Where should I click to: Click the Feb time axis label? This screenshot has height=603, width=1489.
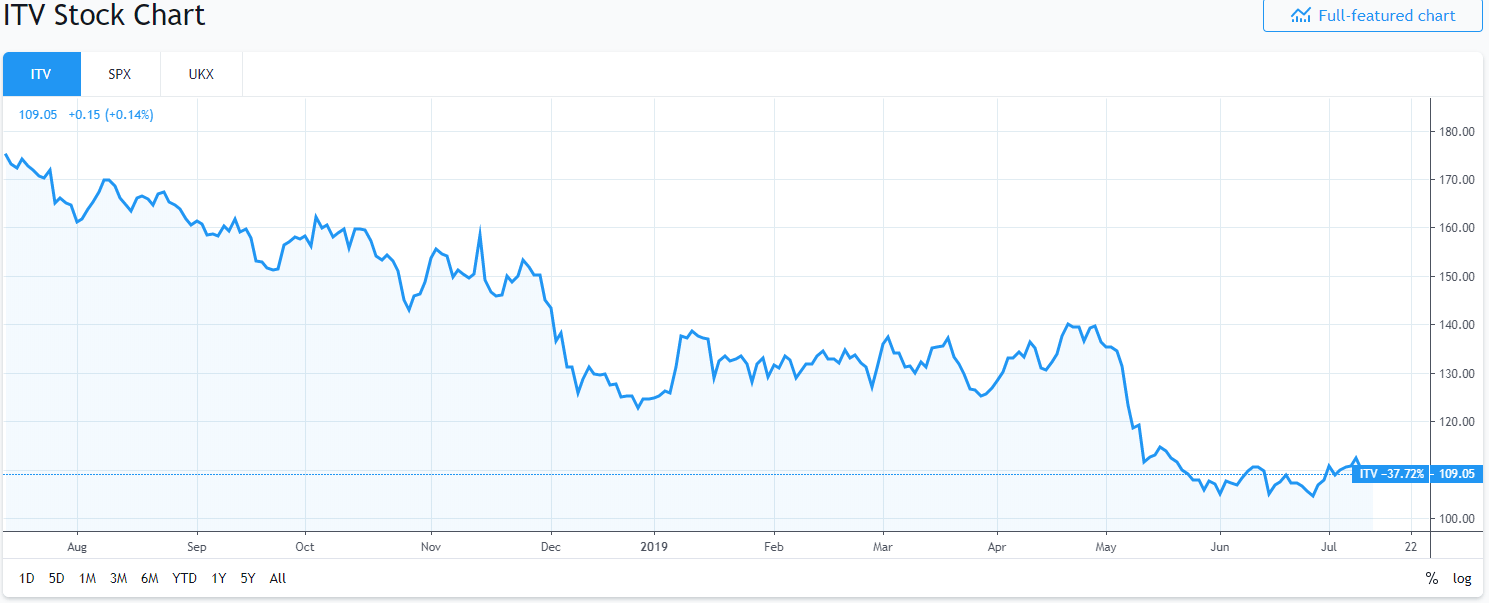[x=774, y=547]
